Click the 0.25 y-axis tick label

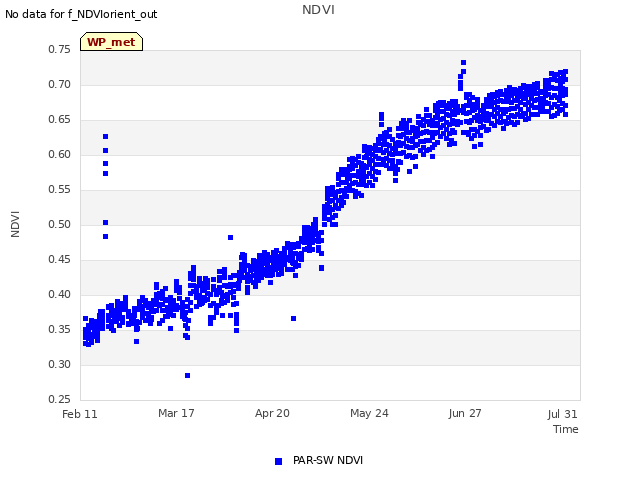click(x=59, y=399)
